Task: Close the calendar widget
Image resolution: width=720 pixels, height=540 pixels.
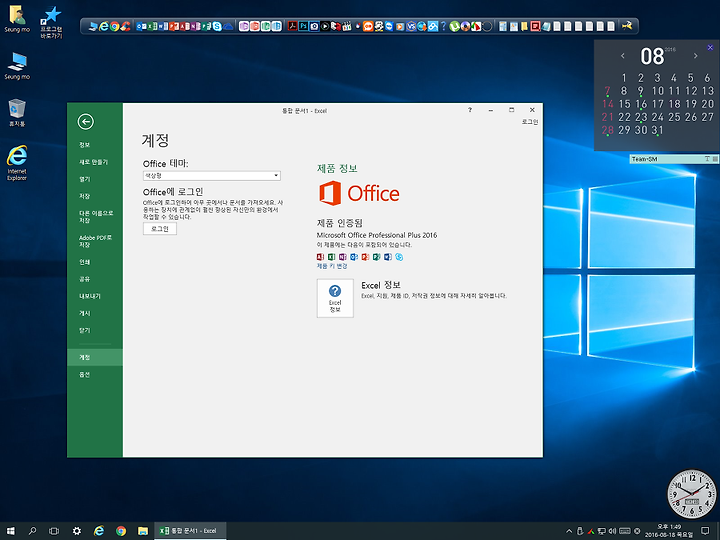Action: click(x=710, y=47)
